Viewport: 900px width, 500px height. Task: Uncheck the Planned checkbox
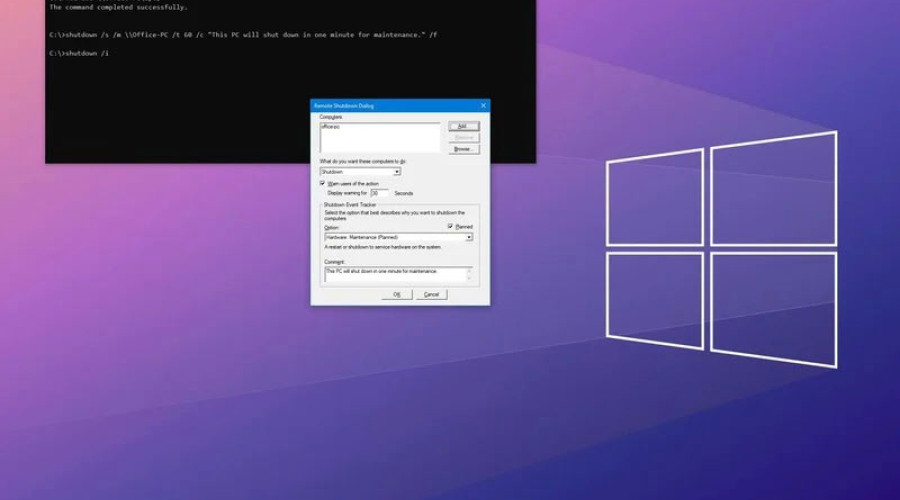click(x=451, y=227)
